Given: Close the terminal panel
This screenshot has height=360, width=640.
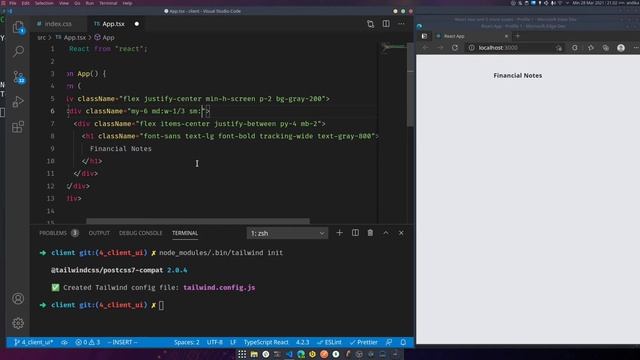Looking at the screenshot, I should point(401,233).
